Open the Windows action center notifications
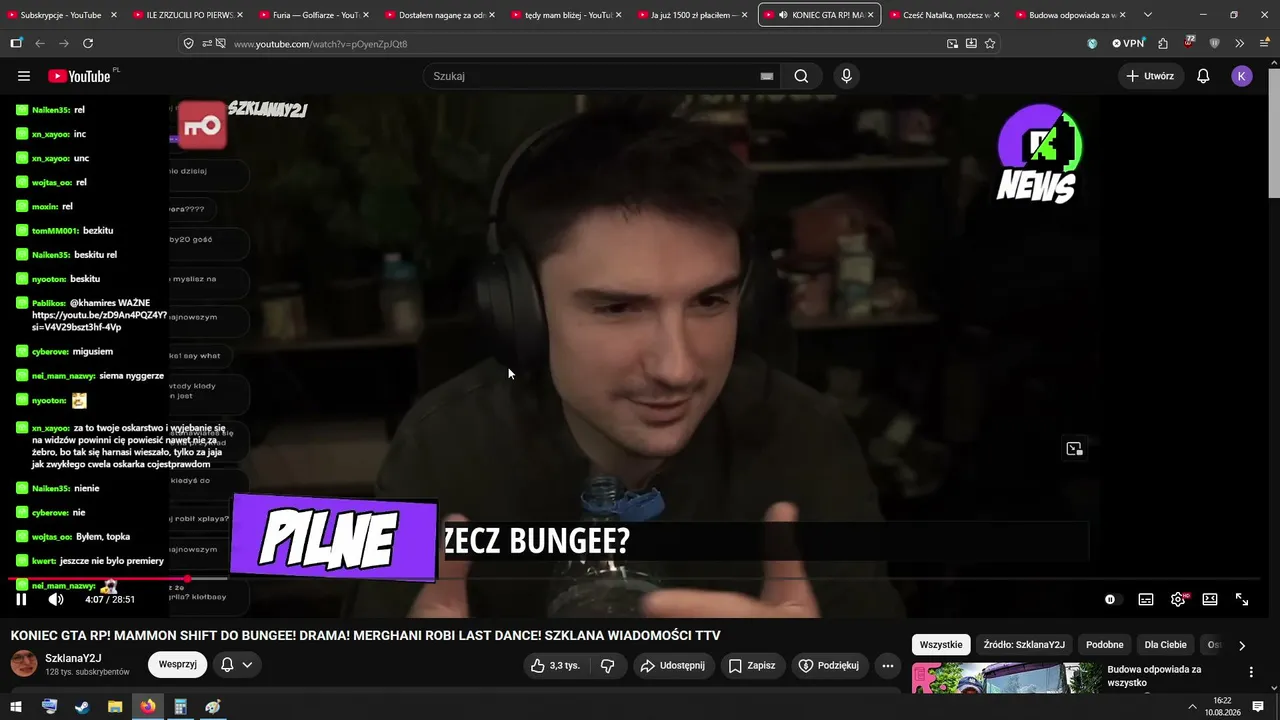 (x=1260, y=707)
